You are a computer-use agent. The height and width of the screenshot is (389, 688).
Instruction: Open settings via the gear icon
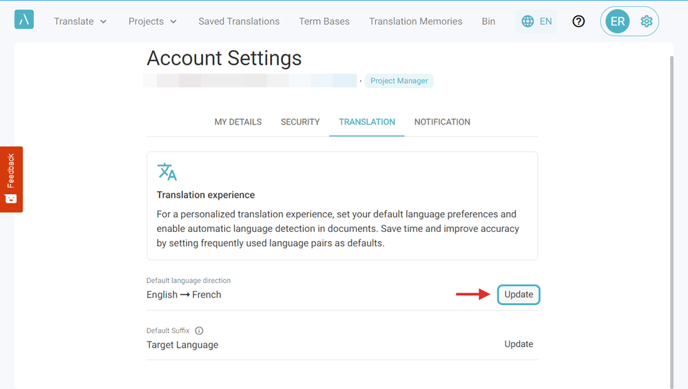646,21
